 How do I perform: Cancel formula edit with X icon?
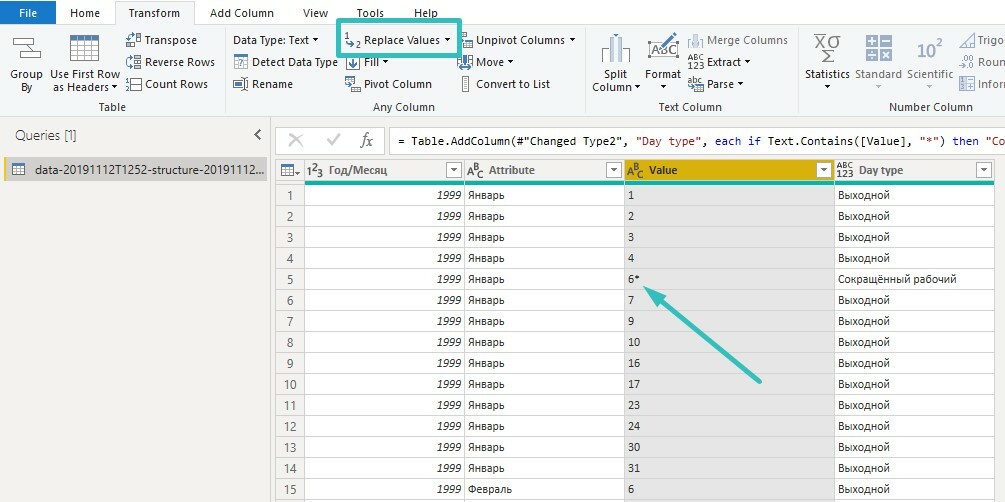295,140
